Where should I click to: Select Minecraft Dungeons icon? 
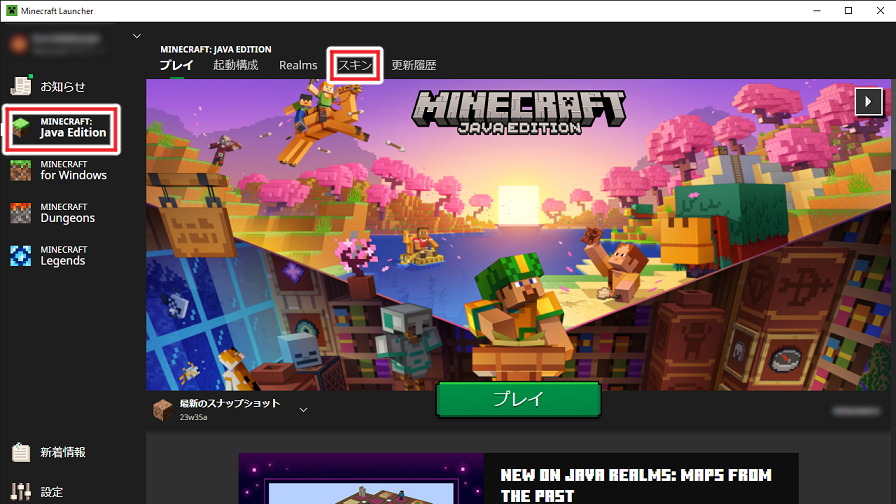tap(21, 213)
